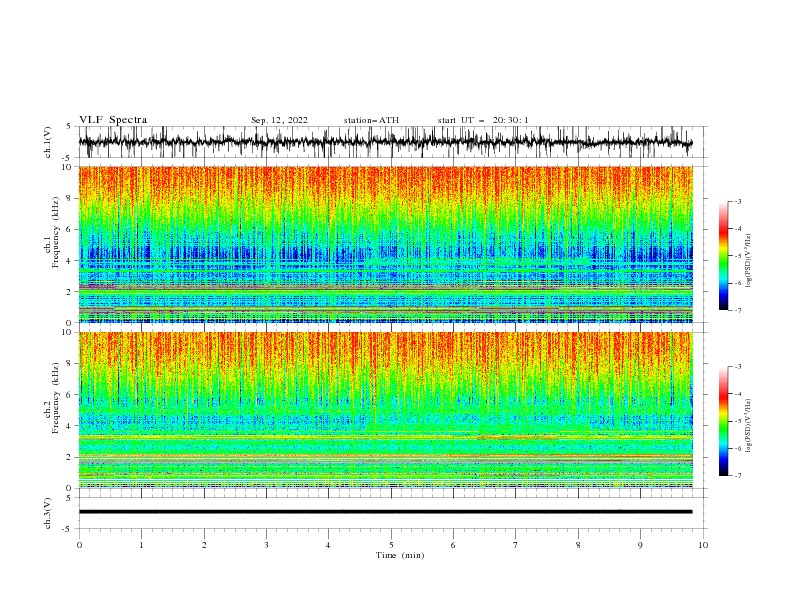Select the "start UT = 20:30:1" header text
This screenshot has height=612, width=792.
point(483,120)
